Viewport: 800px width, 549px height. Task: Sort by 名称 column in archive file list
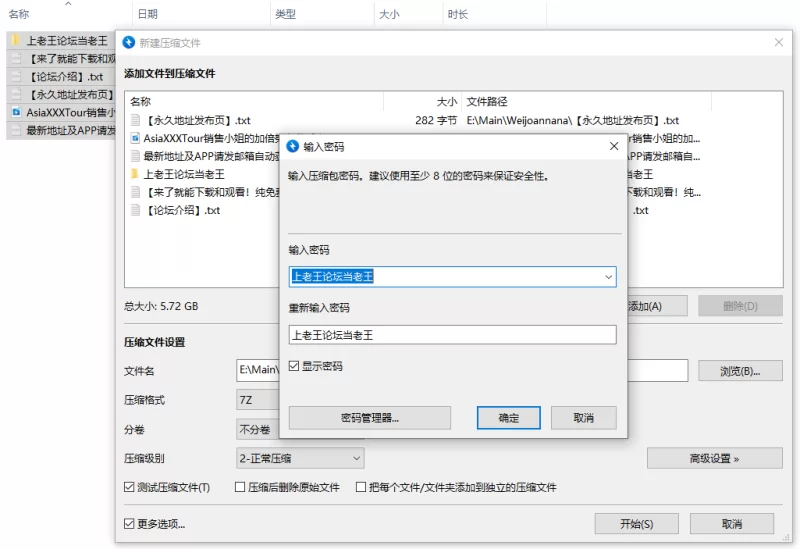pos(254,102)
